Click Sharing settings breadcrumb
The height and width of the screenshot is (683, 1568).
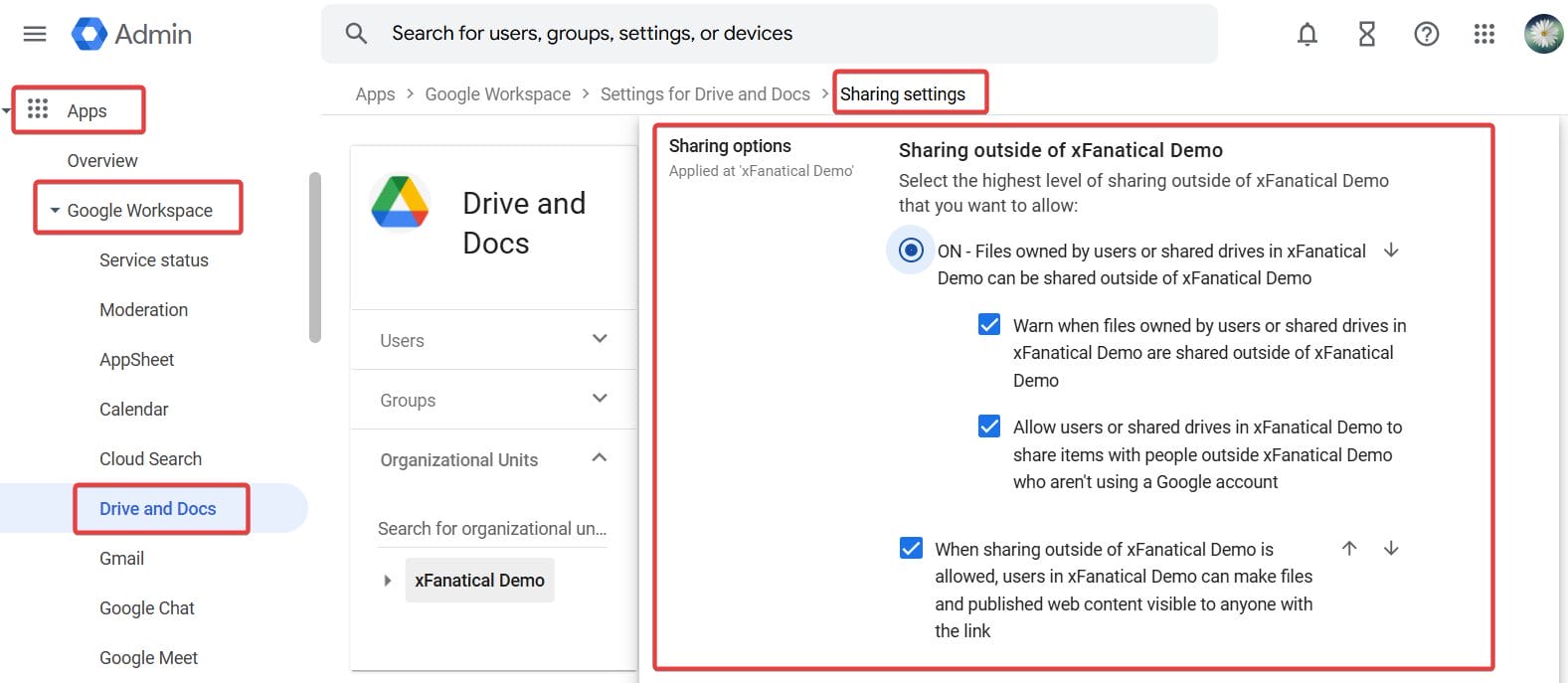(x=903, y=94)
